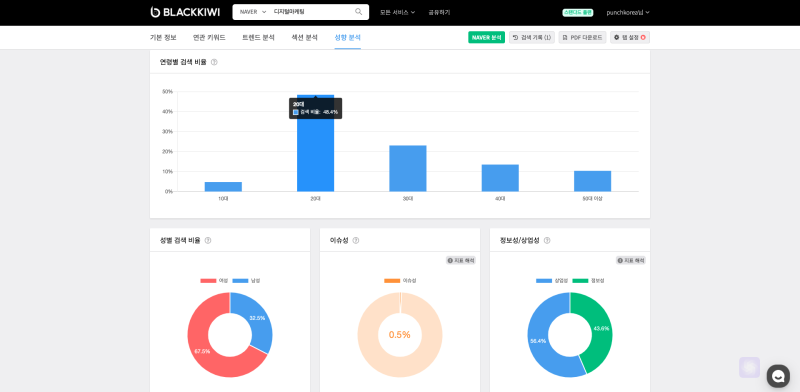Viewport: 800px width, 392px height.
Task: Open the NAVER search engine dropdown
Action: click(253, 12)
